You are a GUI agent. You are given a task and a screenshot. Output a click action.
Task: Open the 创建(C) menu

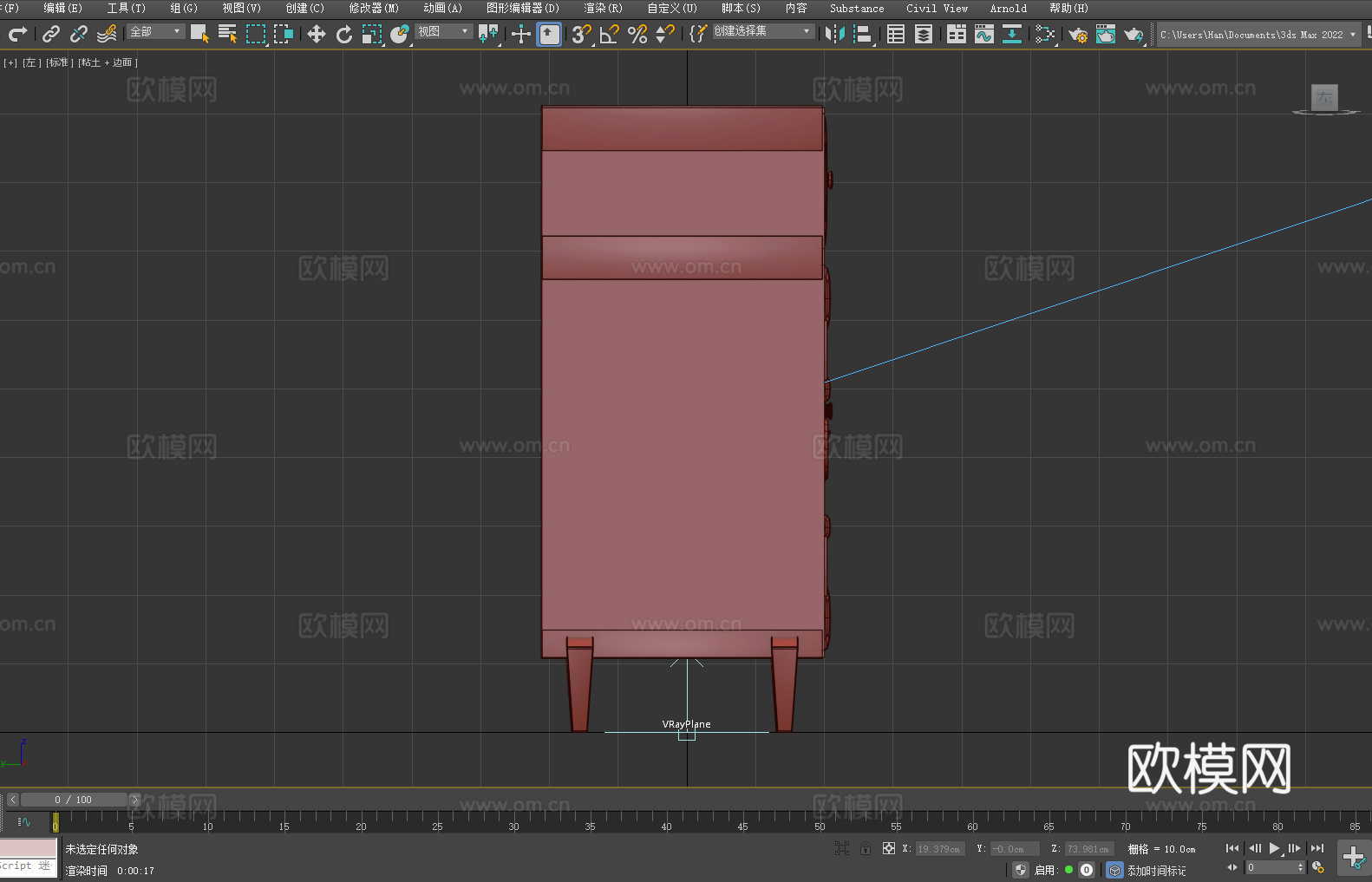304,8
